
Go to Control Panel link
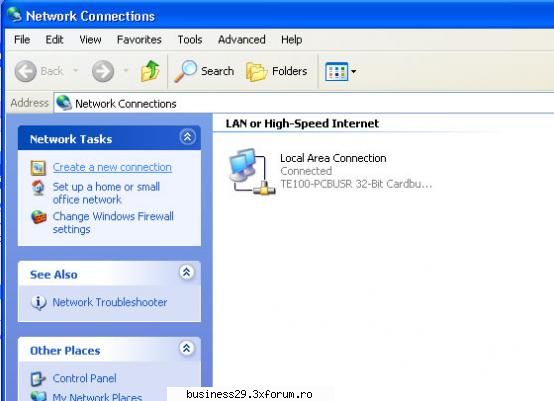point(84,378)
